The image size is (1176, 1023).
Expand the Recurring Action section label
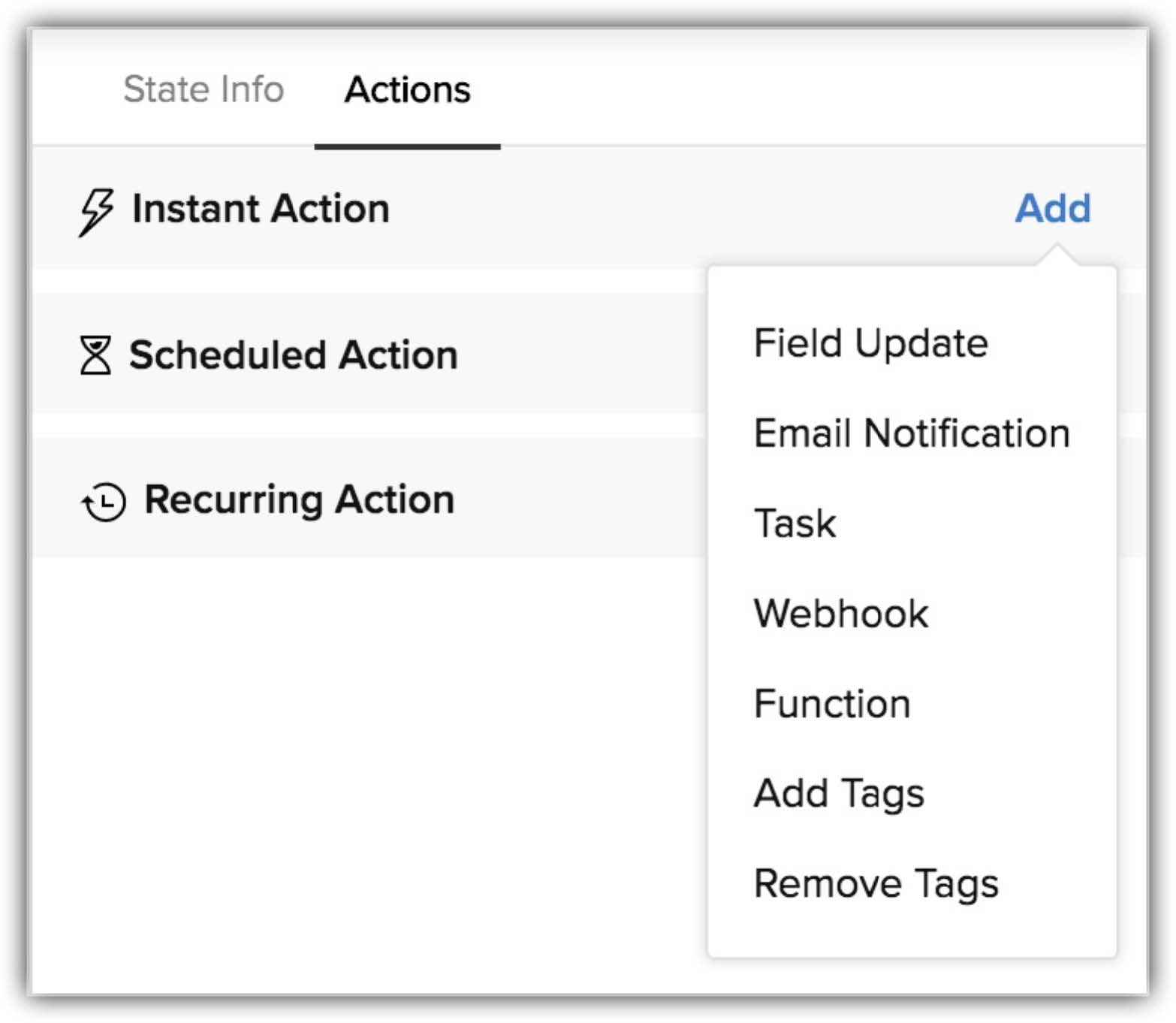(x=299, y=499)
